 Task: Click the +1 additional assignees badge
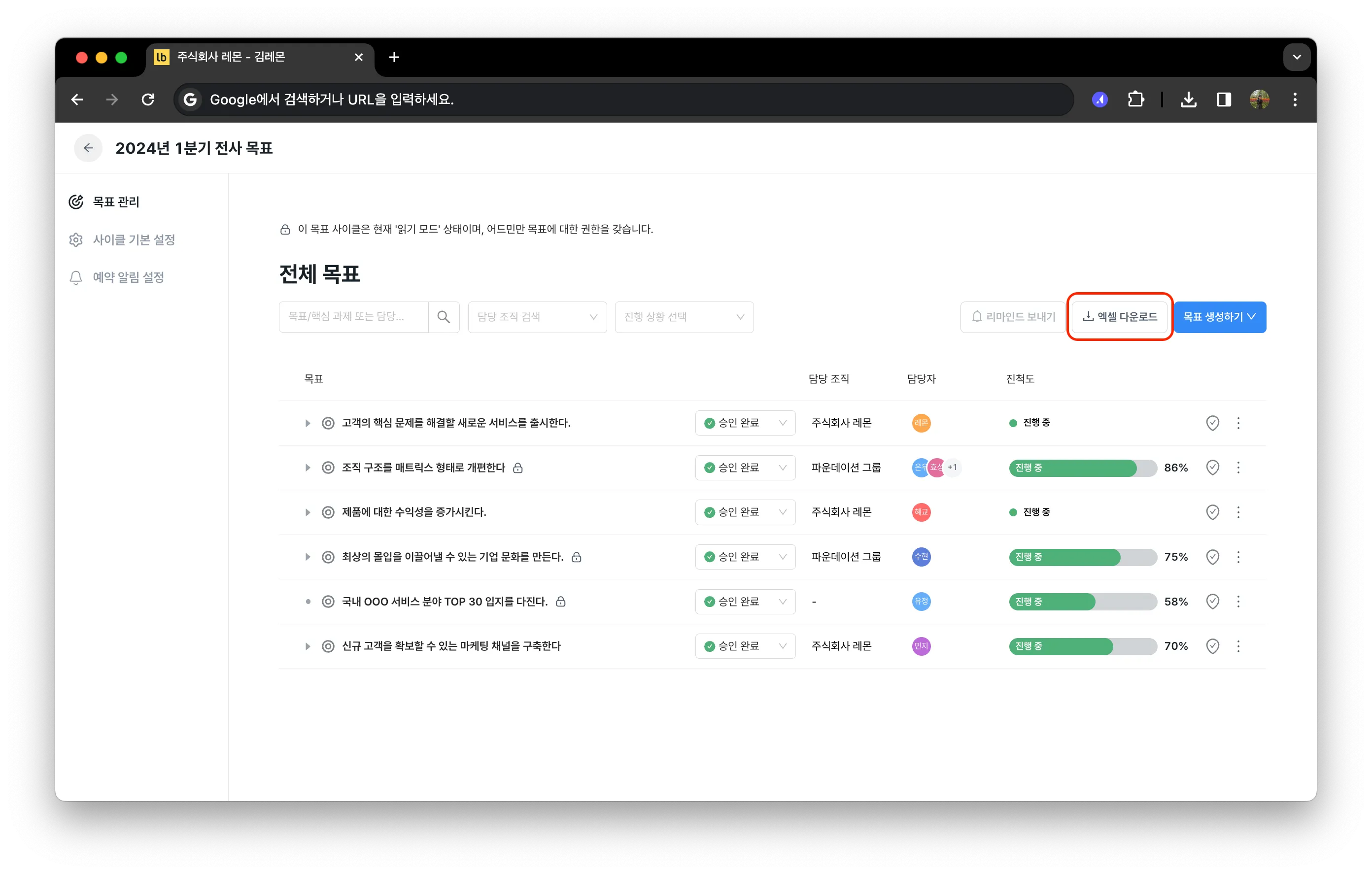click(952, 468)
